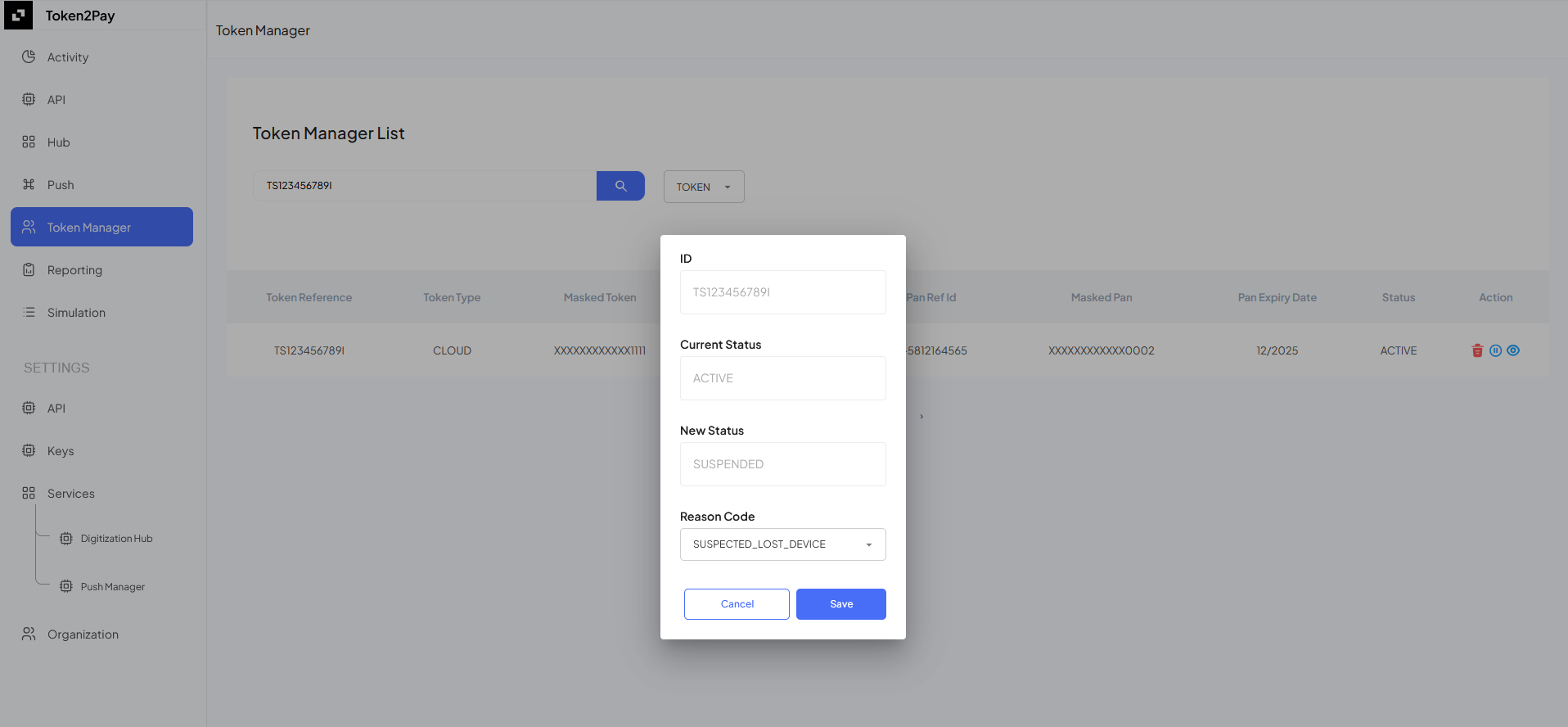Click the Pan Expiry Date column header
The image size is (1568, 727).
pyautogui.click(x=1277, y=297)
